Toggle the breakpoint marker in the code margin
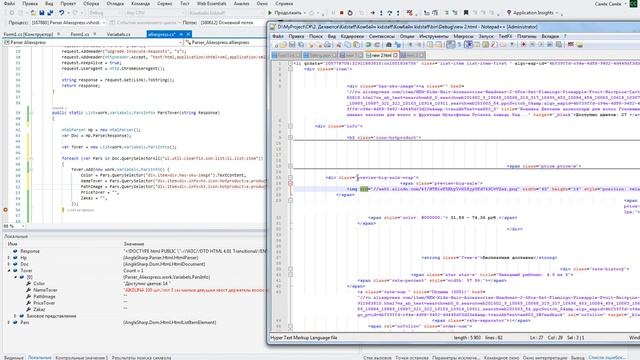 point(5,210)
